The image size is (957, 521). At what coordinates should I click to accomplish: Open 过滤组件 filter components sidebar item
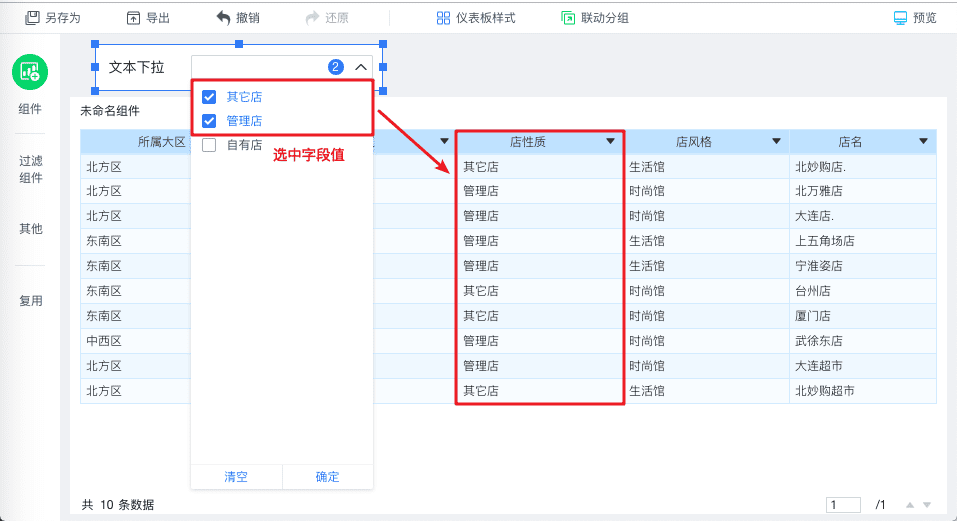click(31, 169)
